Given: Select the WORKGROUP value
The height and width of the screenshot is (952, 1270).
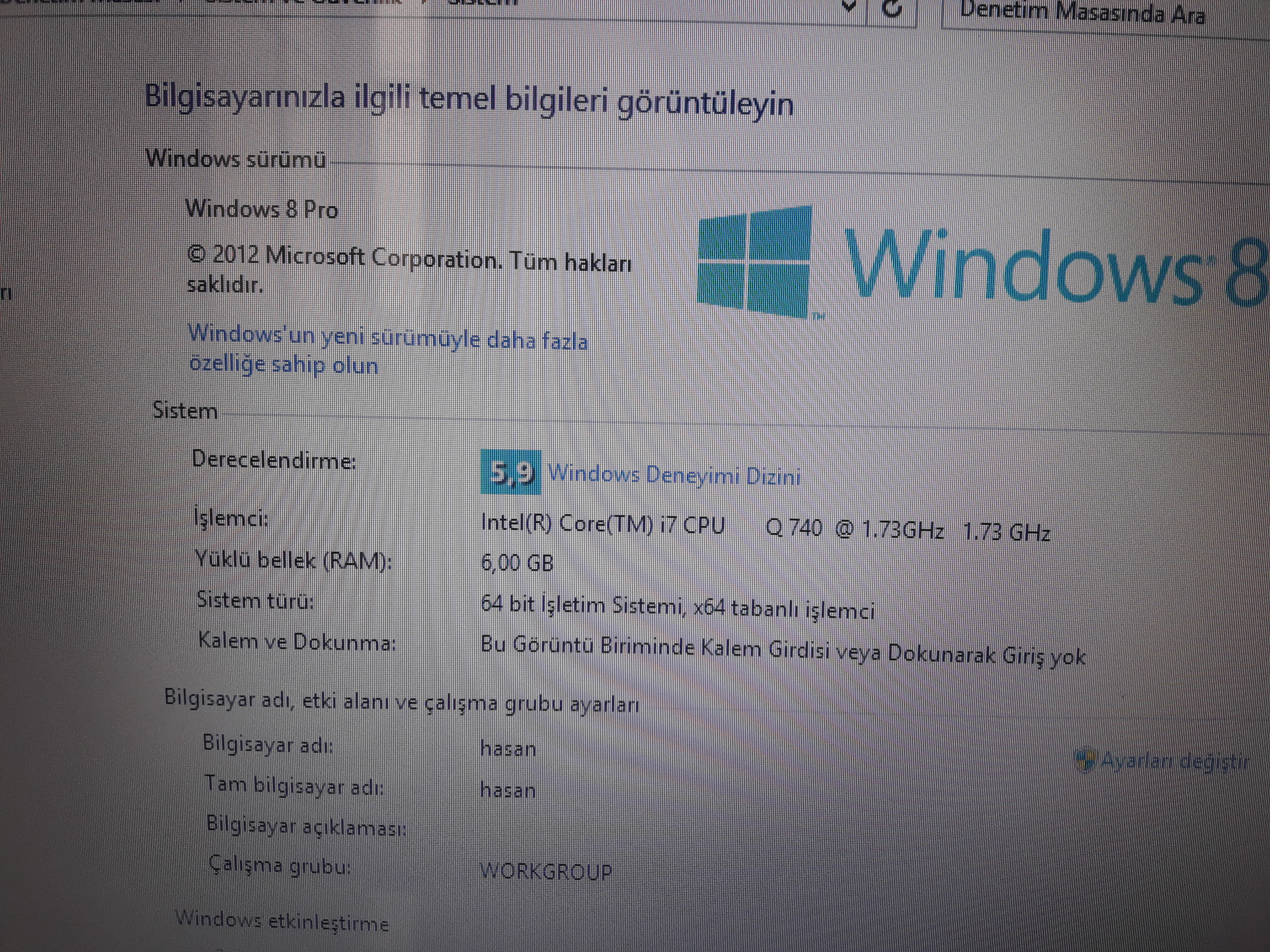Looking at the screenshot, I should pos(546,871).
